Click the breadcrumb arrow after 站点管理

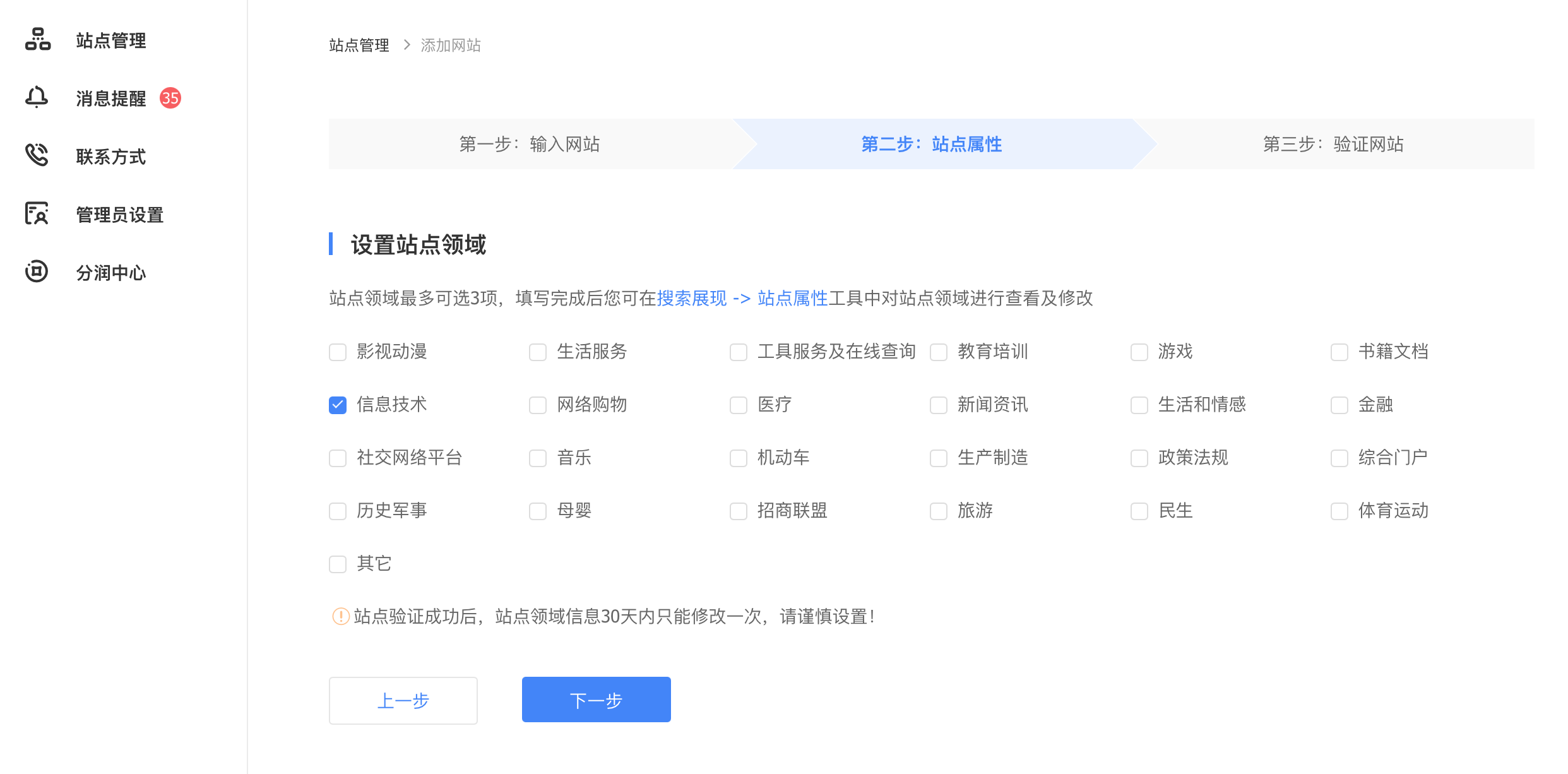(x=406, y=45)
